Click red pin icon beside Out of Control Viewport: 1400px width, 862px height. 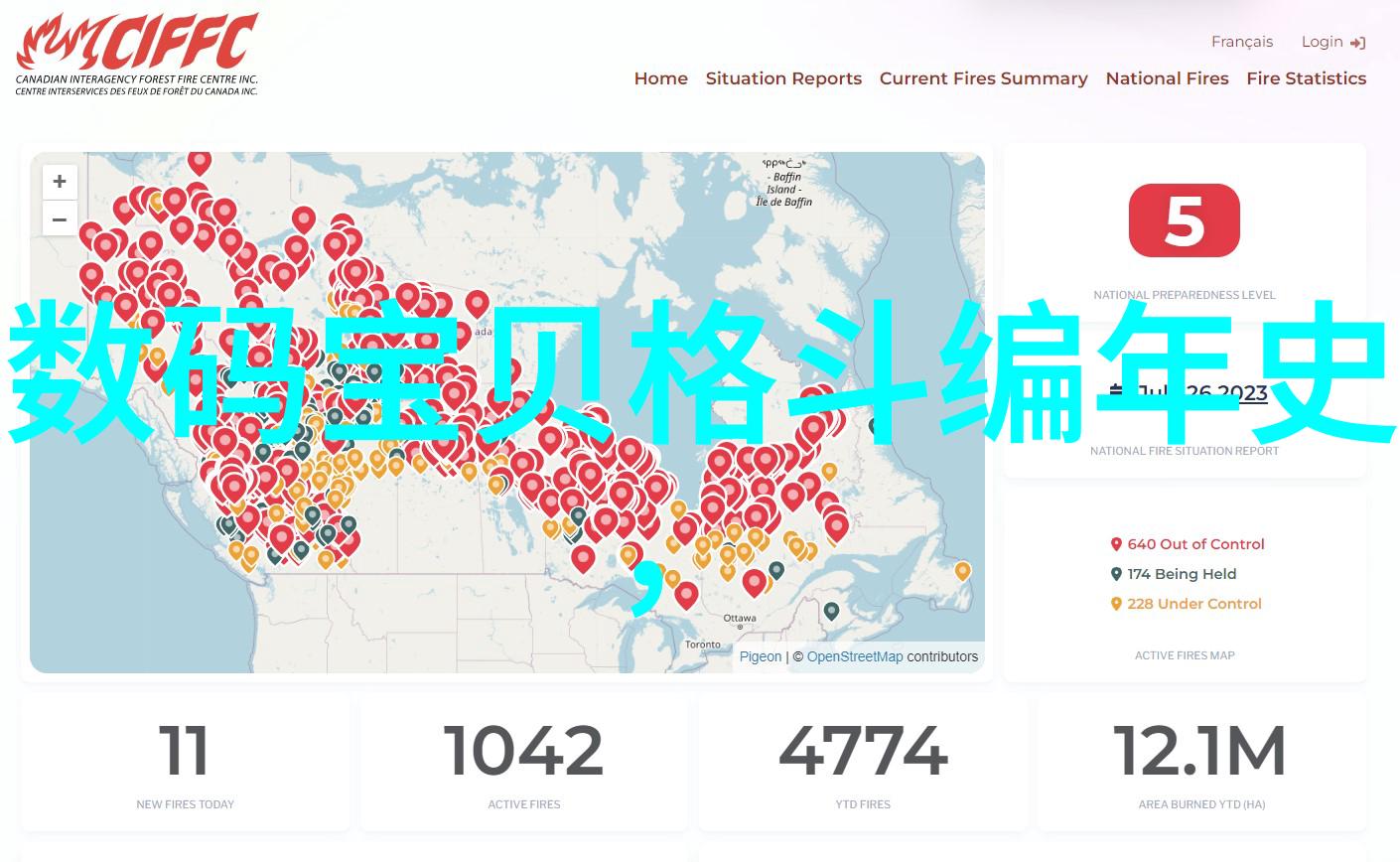[1116, 544]
